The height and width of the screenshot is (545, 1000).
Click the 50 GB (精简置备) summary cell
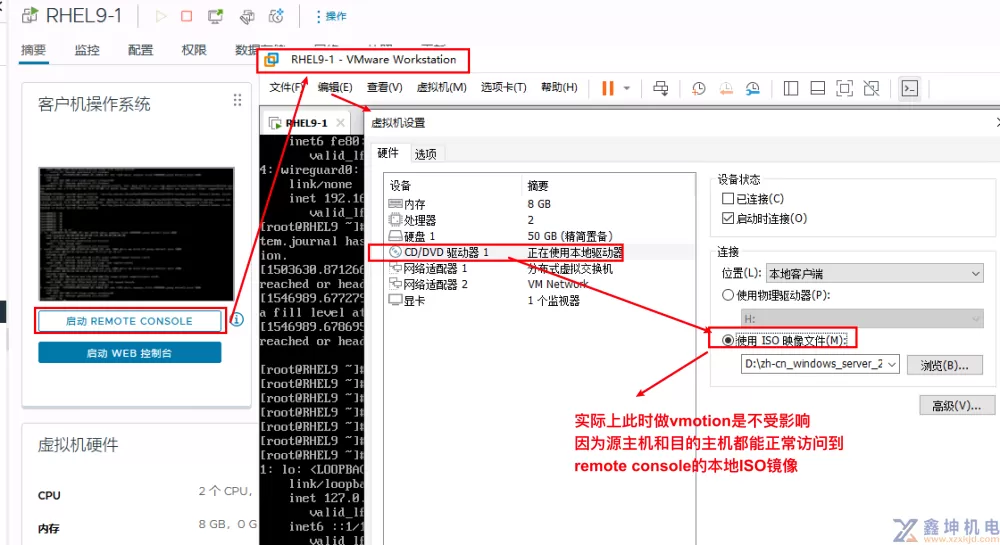pos(570,236)
